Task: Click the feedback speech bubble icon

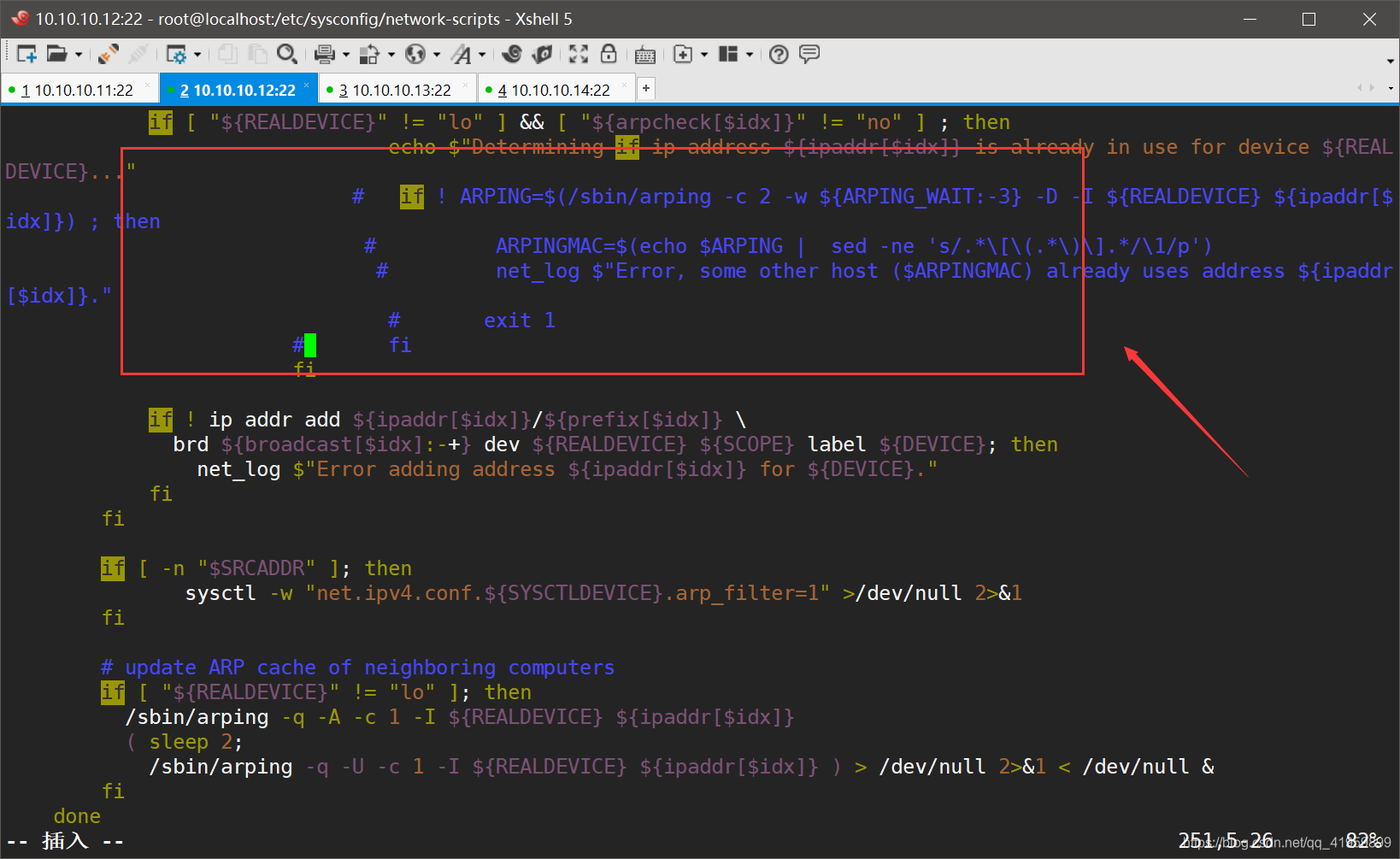Action: coord(809,55)
